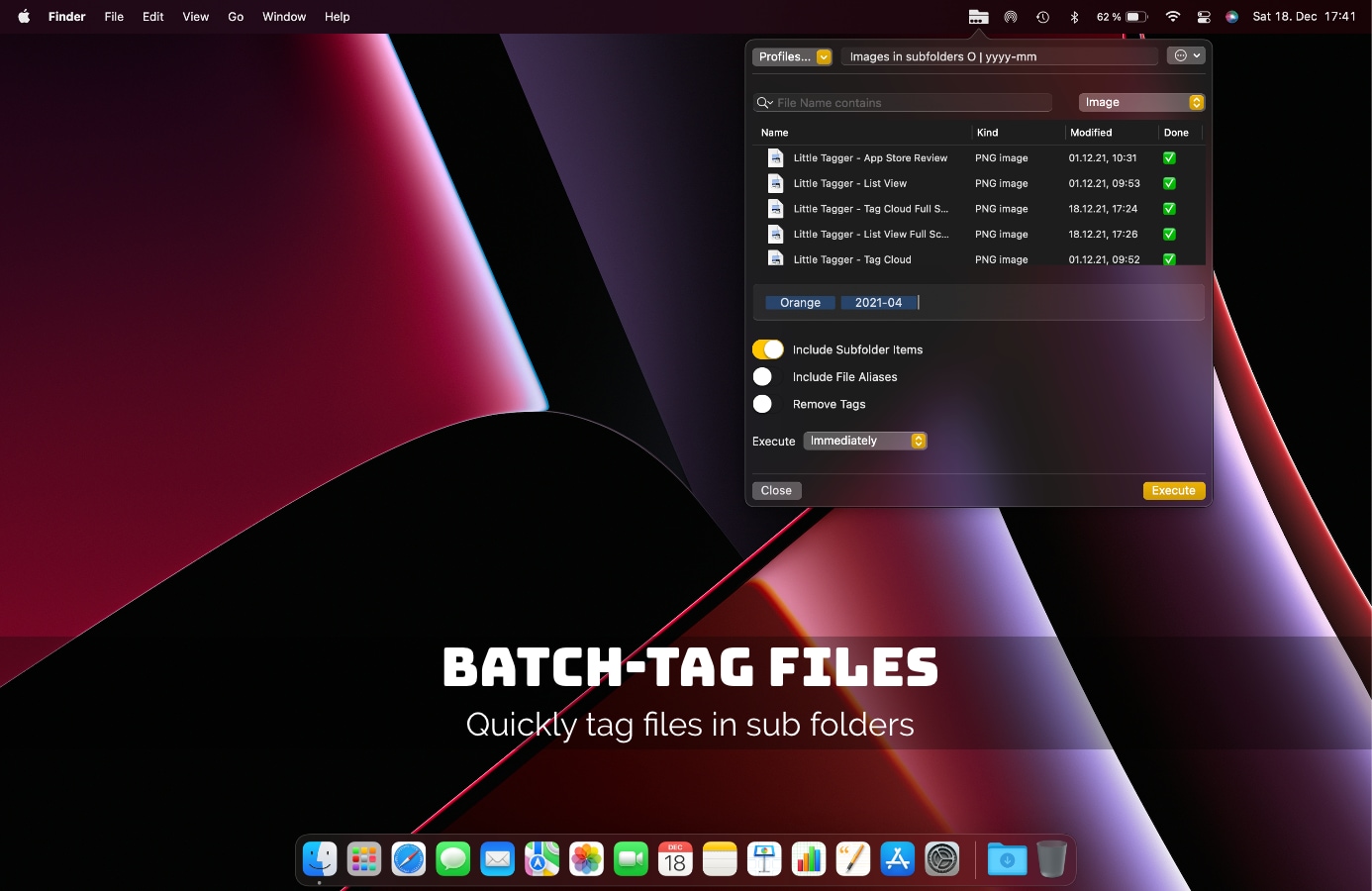Open the Wi-Fi menu bar icon
1372x891 pixels.
click(1171, 16)
